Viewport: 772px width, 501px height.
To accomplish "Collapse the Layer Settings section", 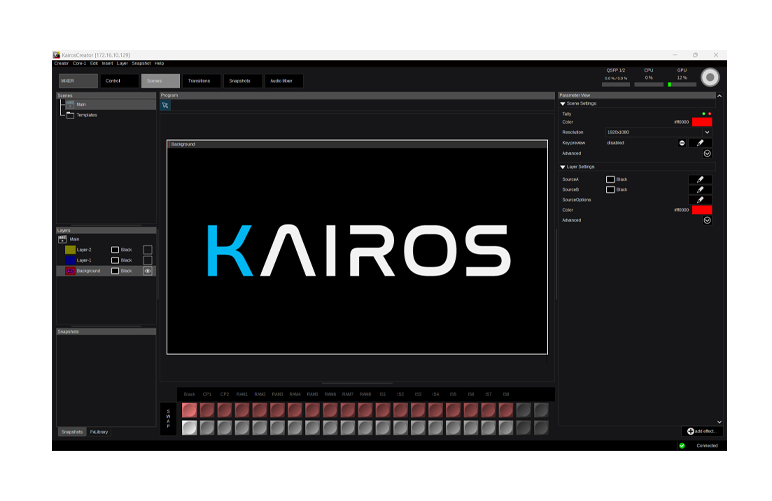I will click(x=563, y=167).
